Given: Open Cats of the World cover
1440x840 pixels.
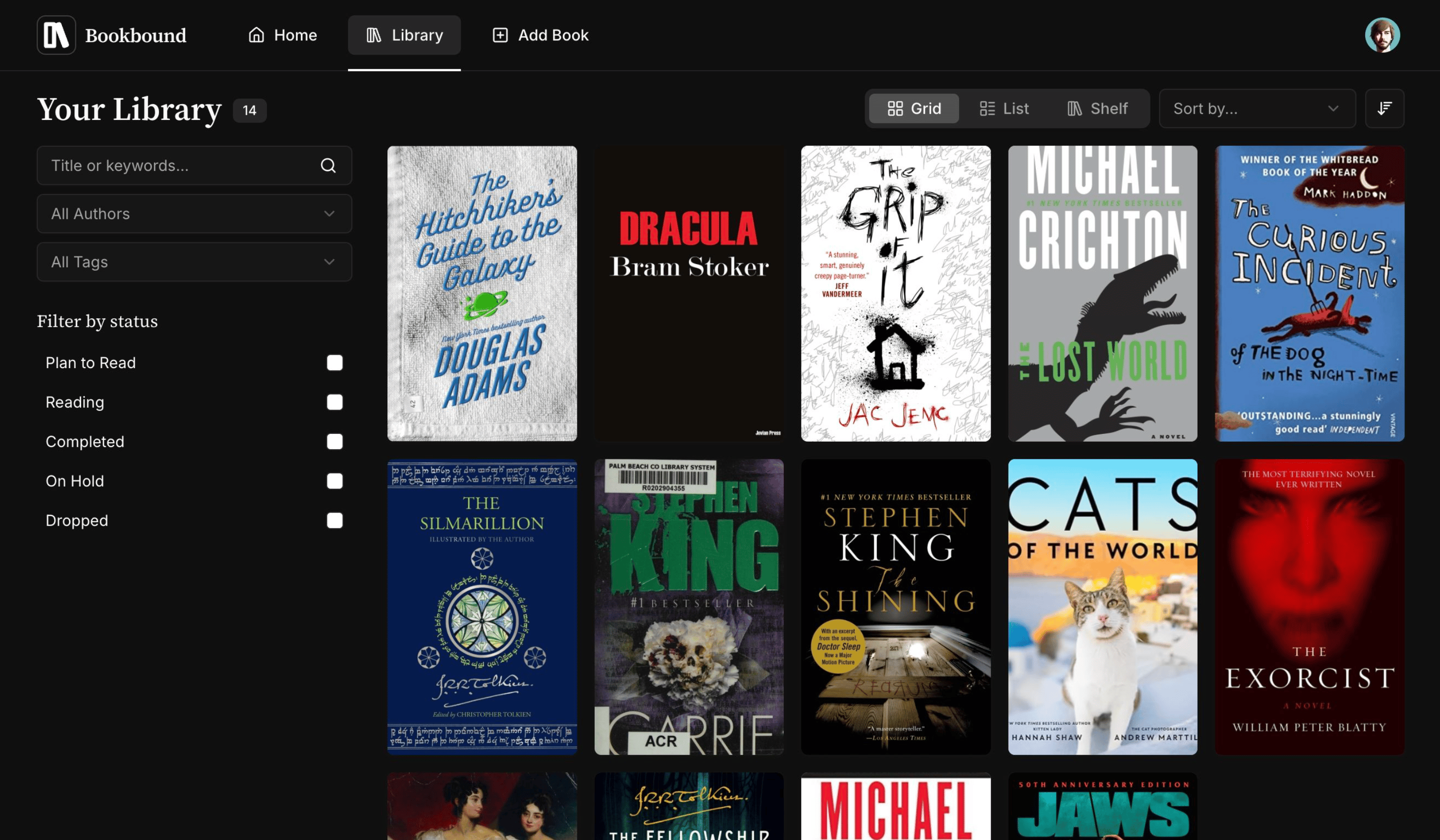Looking at the screenshot, I should click(1102, 607).
